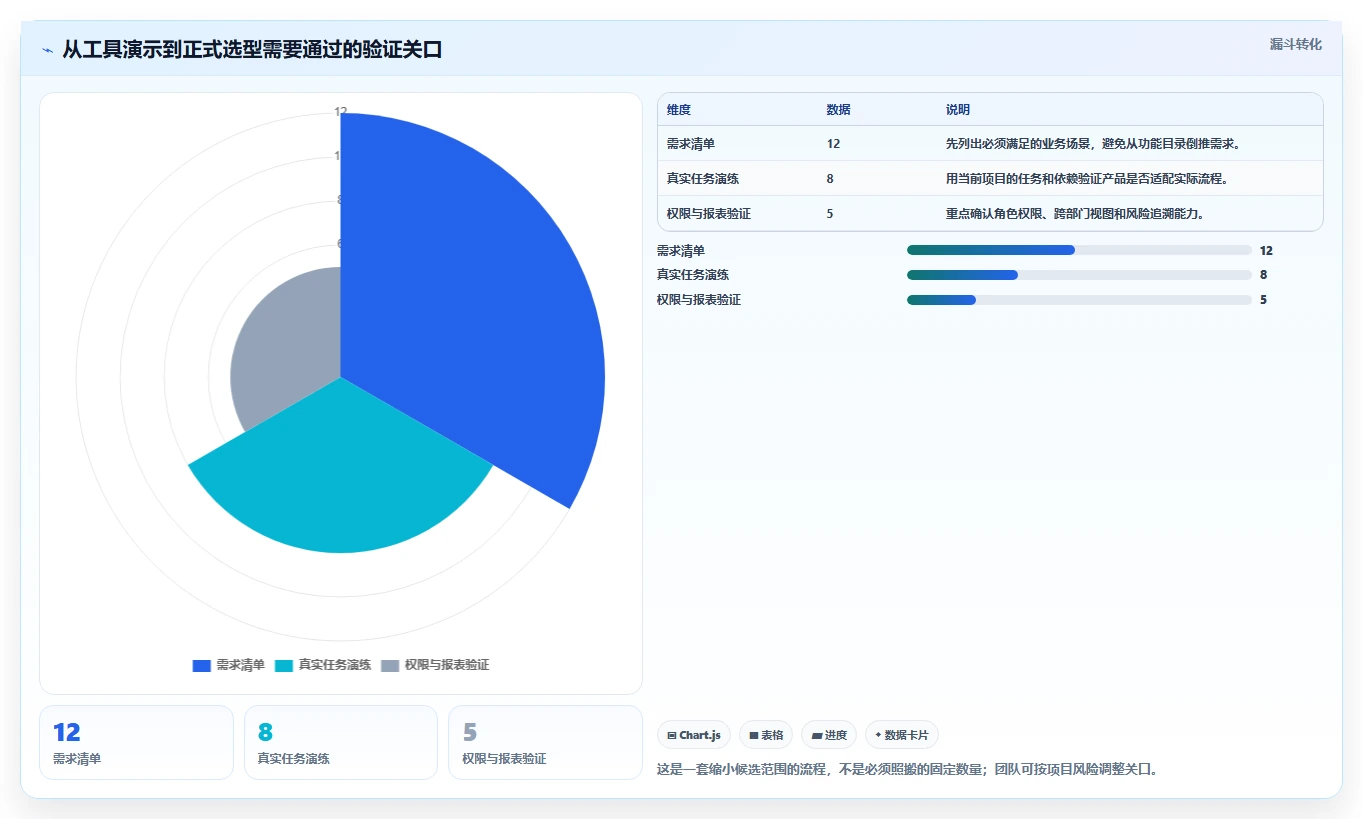1363x819 pixels.
Task: Click the 漏斗转化 label in header
Action: [1295, 44]
